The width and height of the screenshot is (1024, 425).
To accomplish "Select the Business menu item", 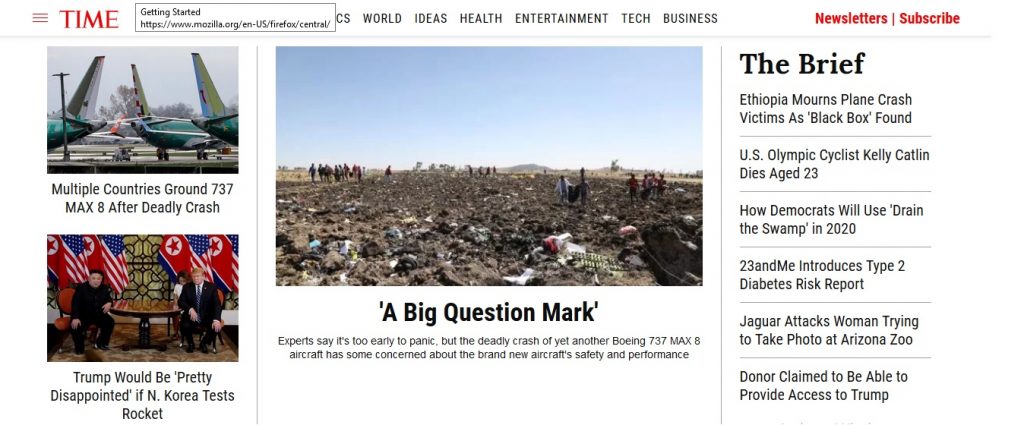I will click(x=690, y=19).
